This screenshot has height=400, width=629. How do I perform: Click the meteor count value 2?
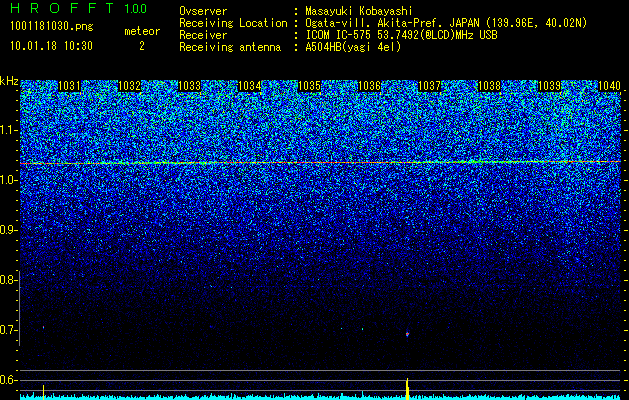point(142,46)
